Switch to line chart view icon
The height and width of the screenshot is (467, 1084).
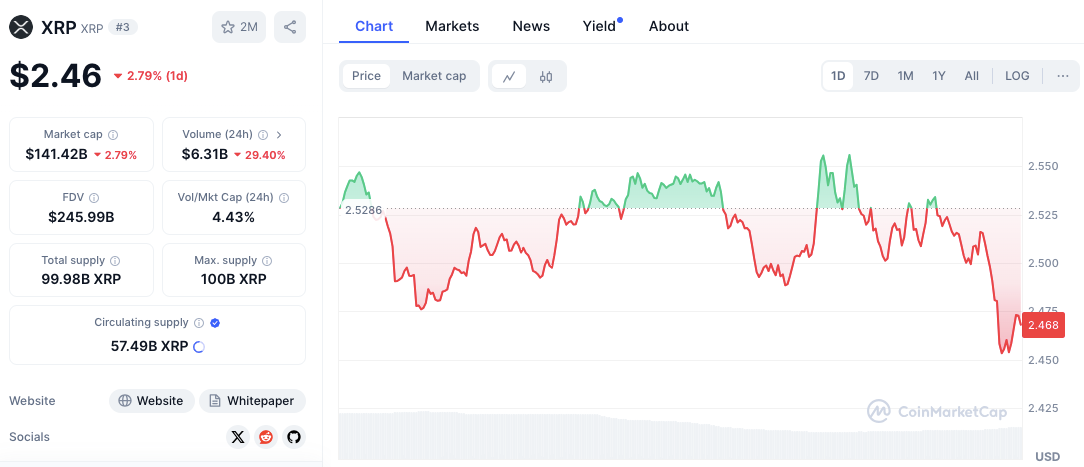(x=509, y=76)
